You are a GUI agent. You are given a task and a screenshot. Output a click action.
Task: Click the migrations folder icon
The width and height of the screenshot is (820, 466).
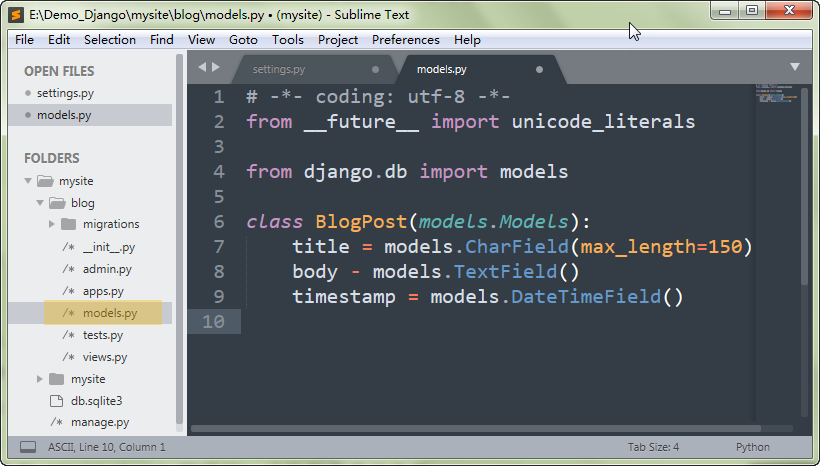(x=69, y=224)
